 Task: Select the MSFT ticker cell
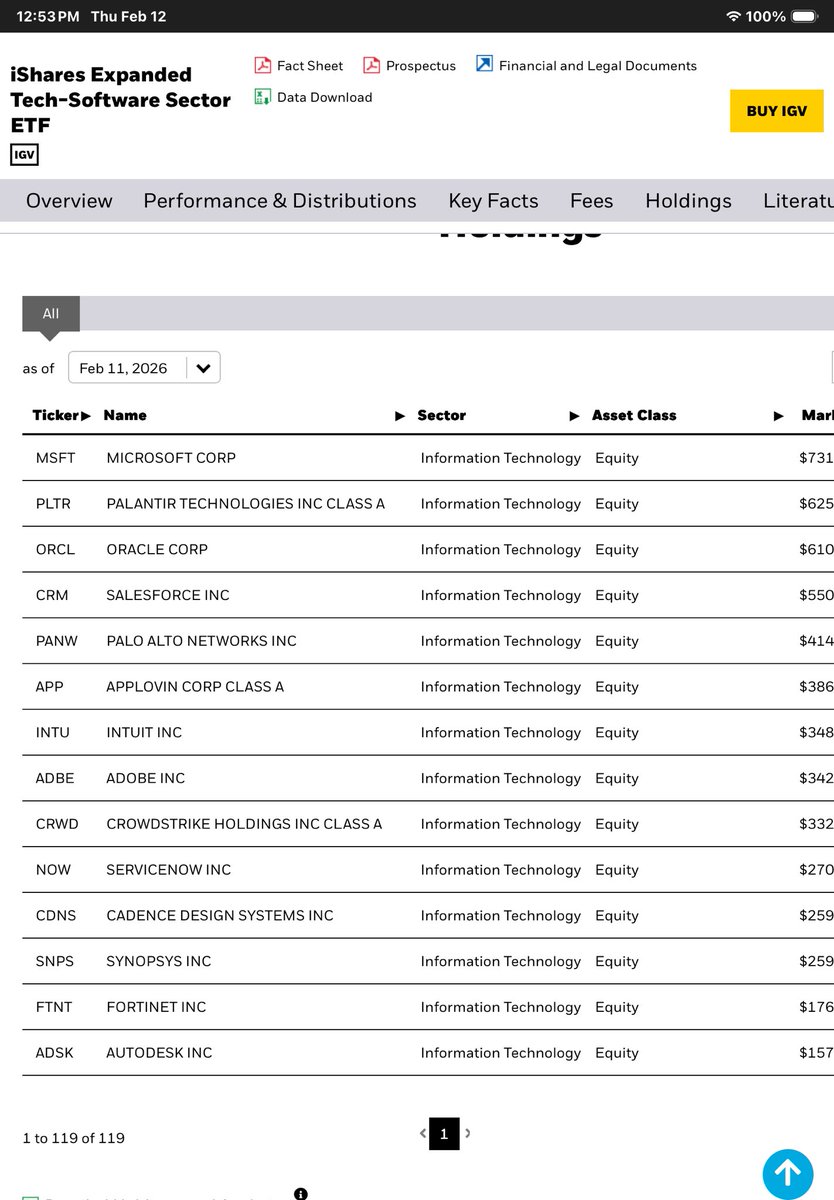[55, 458]
